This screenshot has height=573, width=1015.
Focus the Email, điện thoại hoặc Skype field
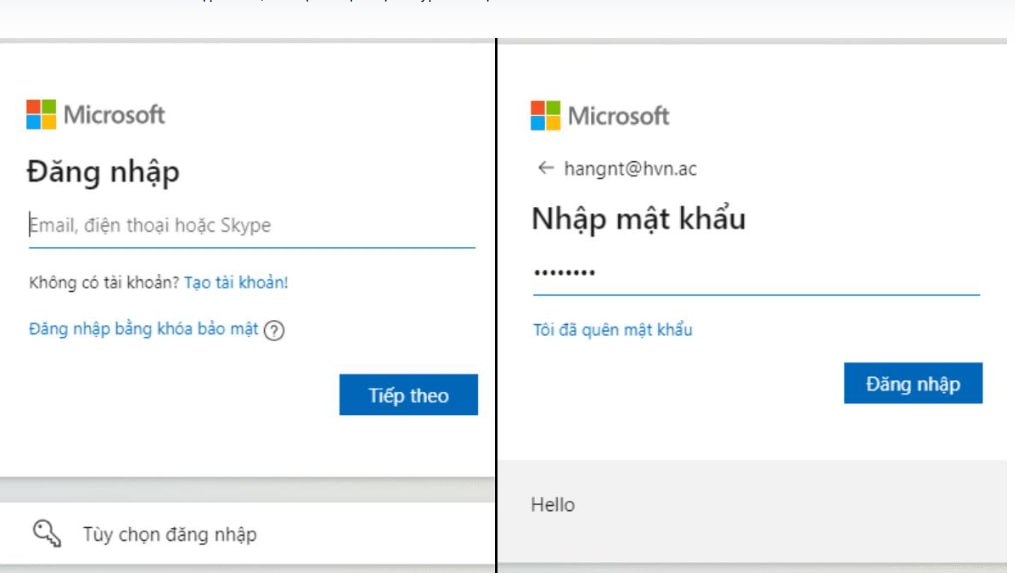click(x=250, y=226)
